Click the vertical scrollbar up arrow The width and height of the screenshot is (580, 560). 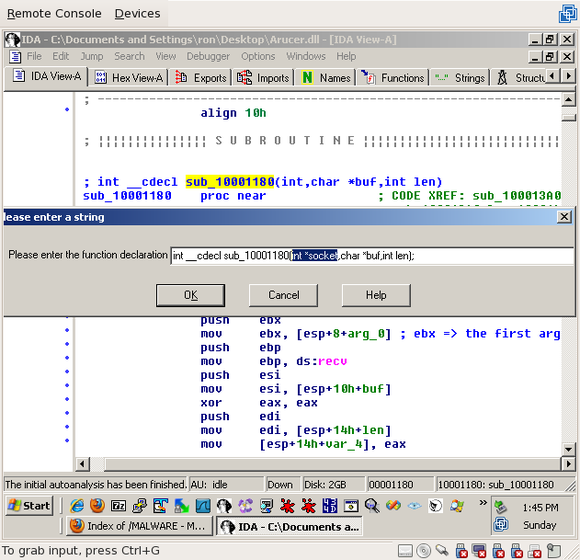(x=569, y=100)
